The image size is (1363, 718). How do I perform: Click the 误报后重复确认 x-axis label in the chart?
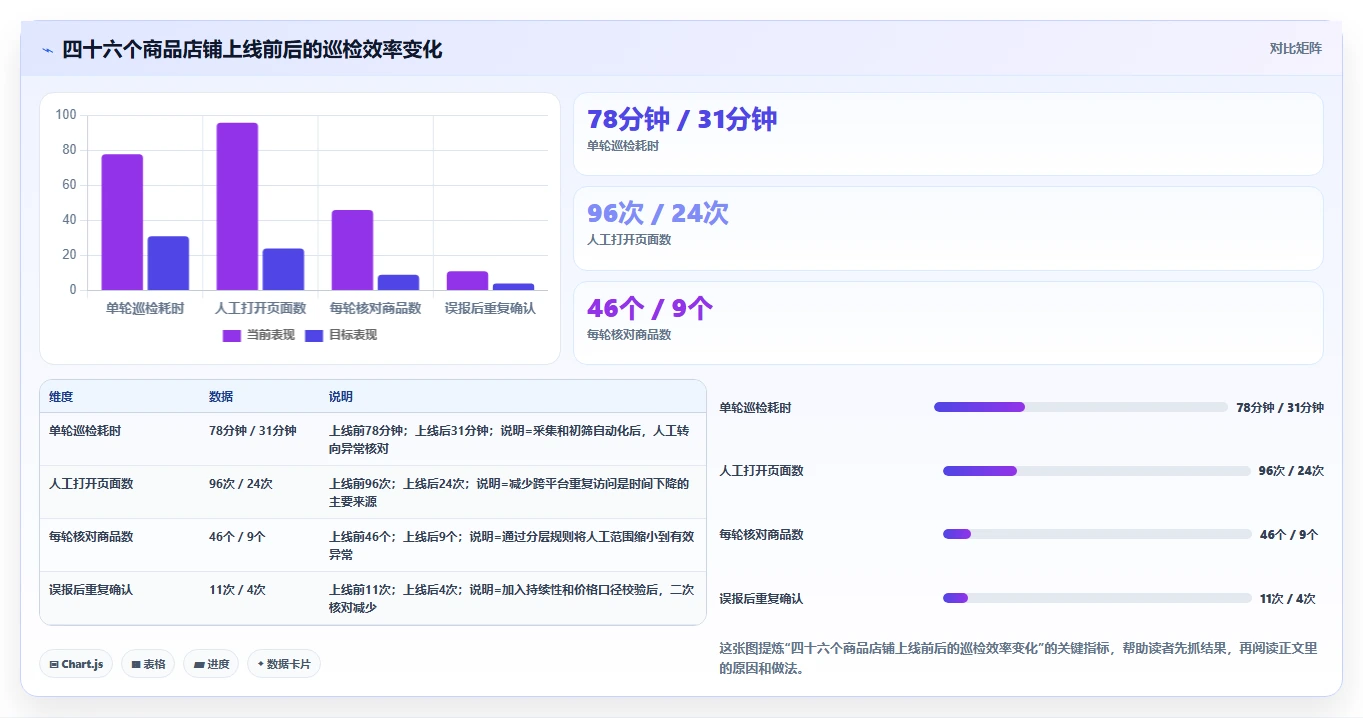490,308
